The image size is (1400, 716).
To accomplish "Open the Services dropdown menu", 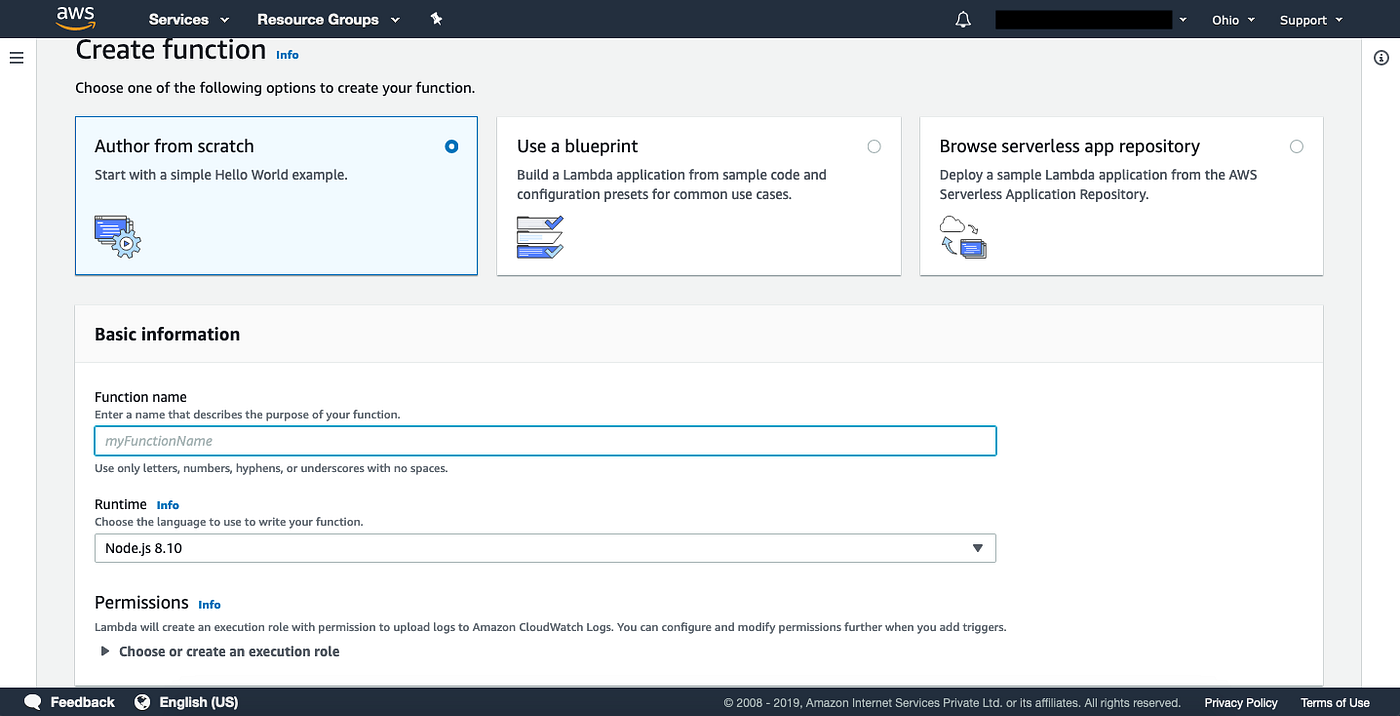I will coord(188,19).
